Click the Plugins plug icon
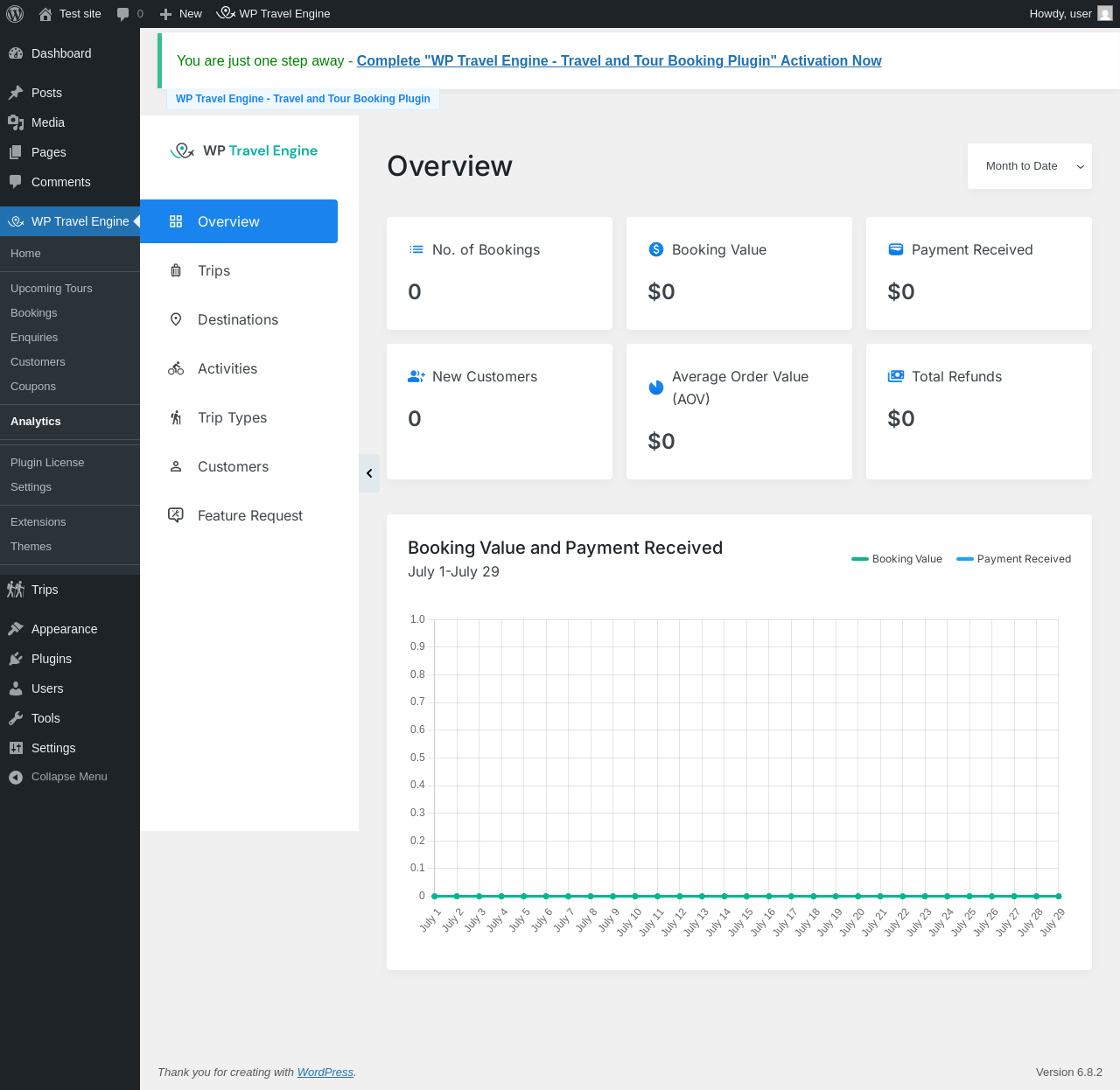1120x1090 pixels. coord(16,659)
